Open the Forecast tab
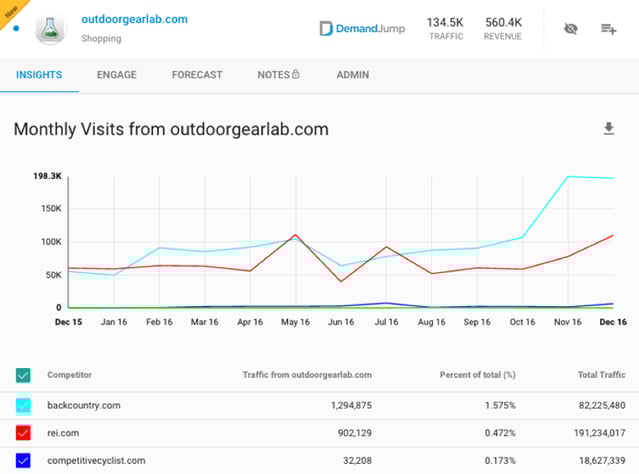639x474 pixels. tap(197, 75)
